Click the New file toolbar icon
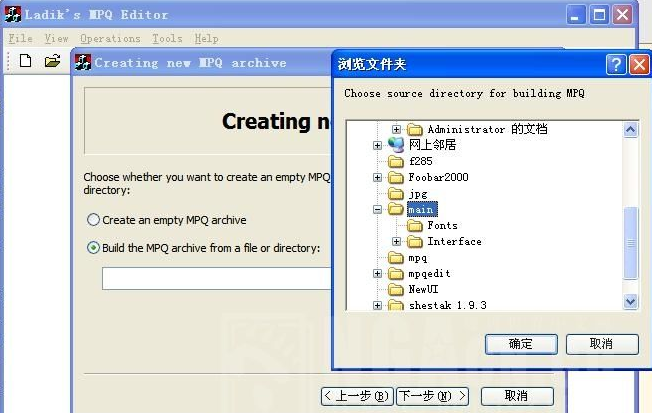652x413 pixels. tap(26, 61)
